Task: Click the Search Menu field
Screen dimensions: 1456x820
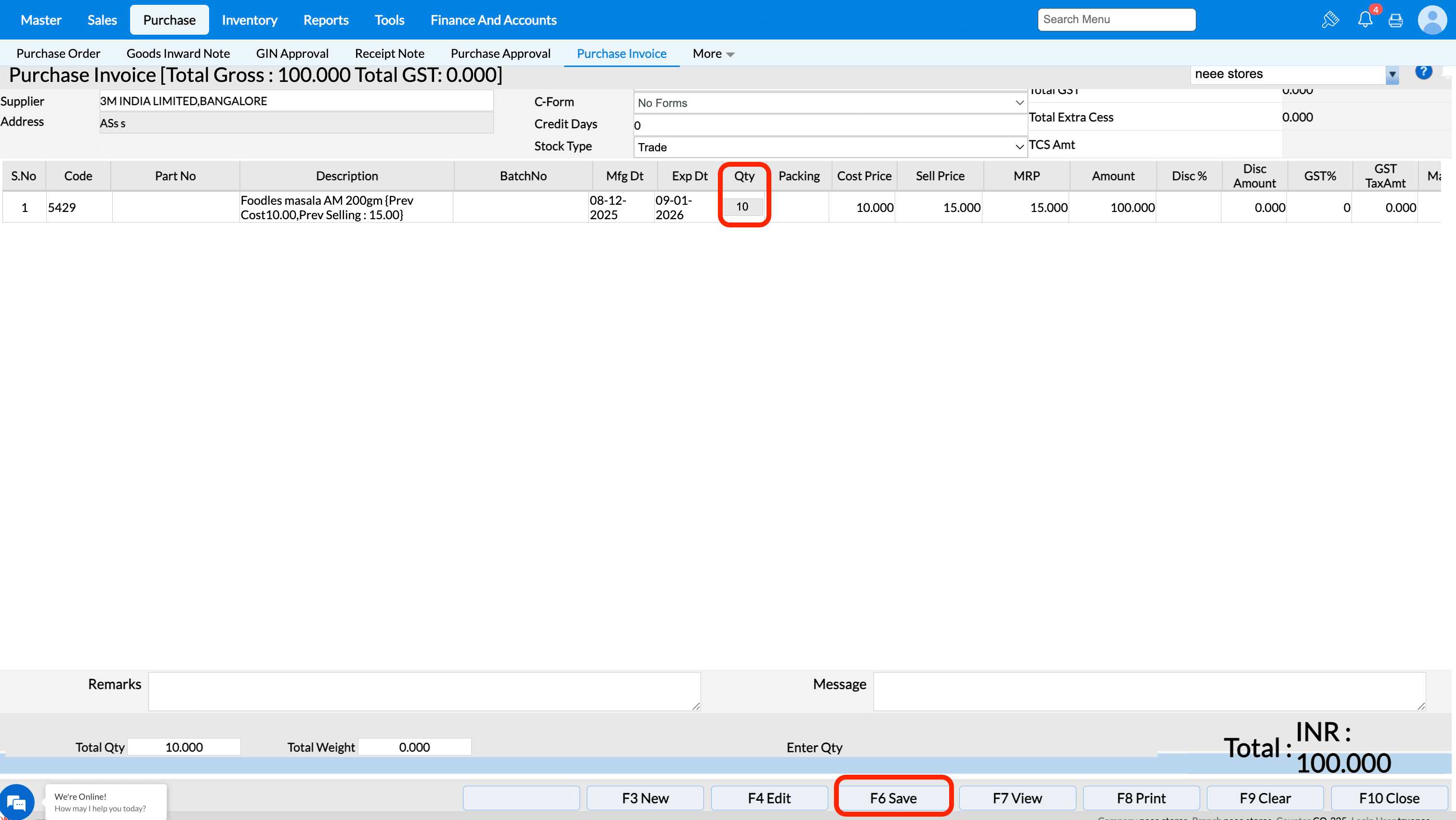Action: coord(1116,19)
